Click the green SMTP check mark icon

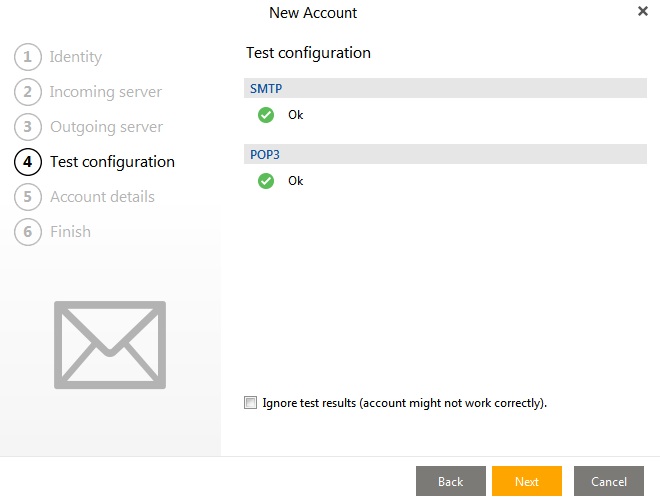pos(266,115)
